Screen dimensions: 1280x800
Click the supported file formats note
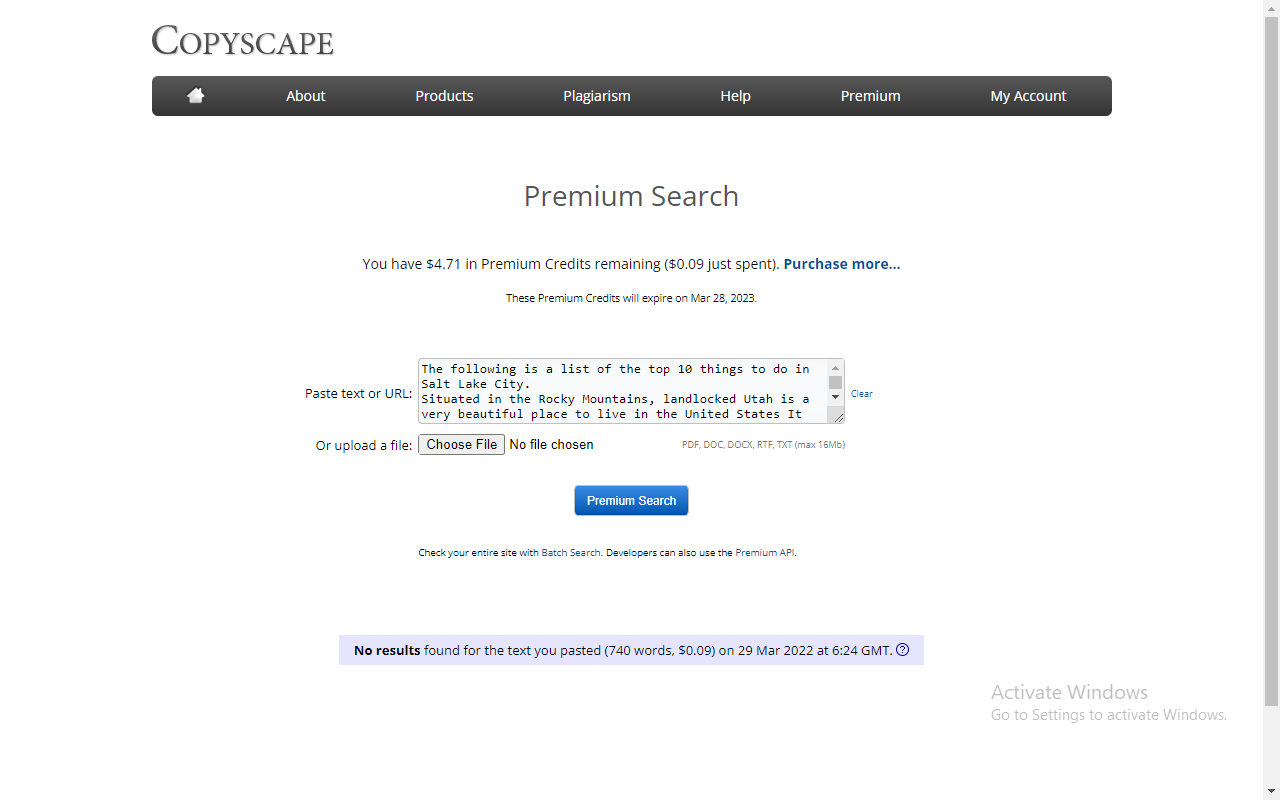[763, 445]
